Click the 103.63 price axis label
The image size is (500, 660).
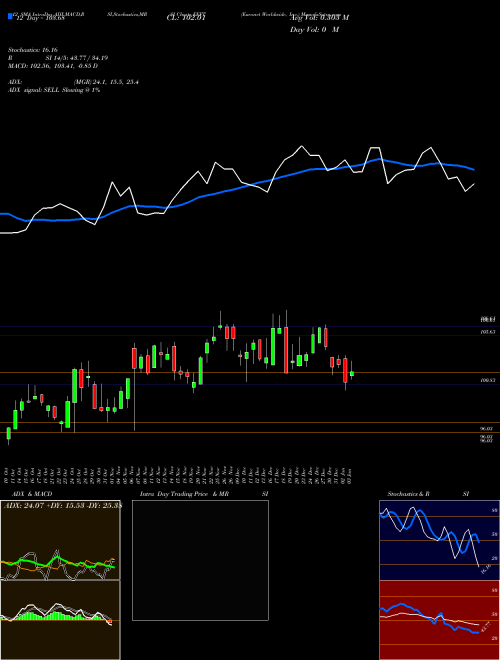pyautogui.click(x=488, y=332)
